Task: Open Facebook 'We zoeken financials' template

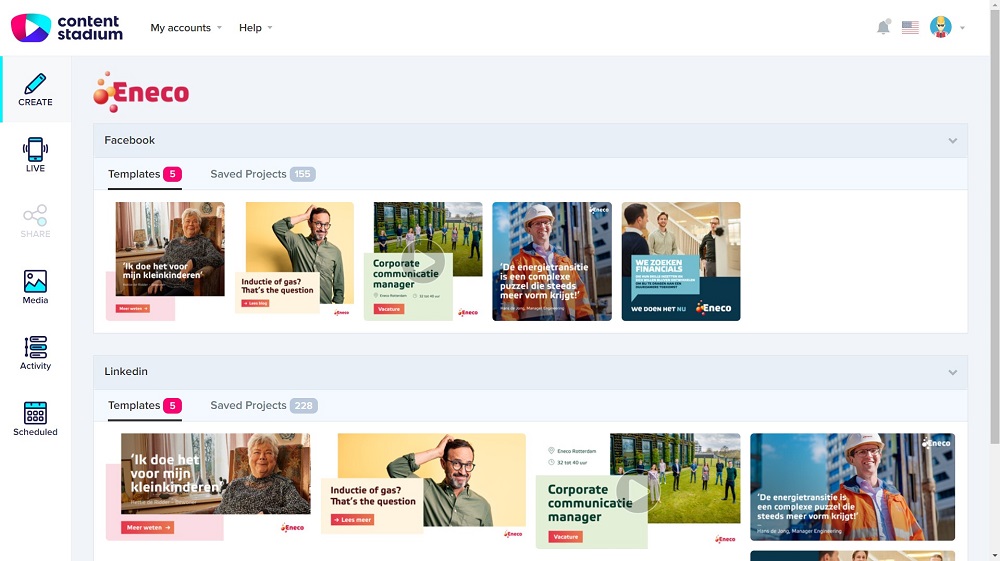Action: 681,261
